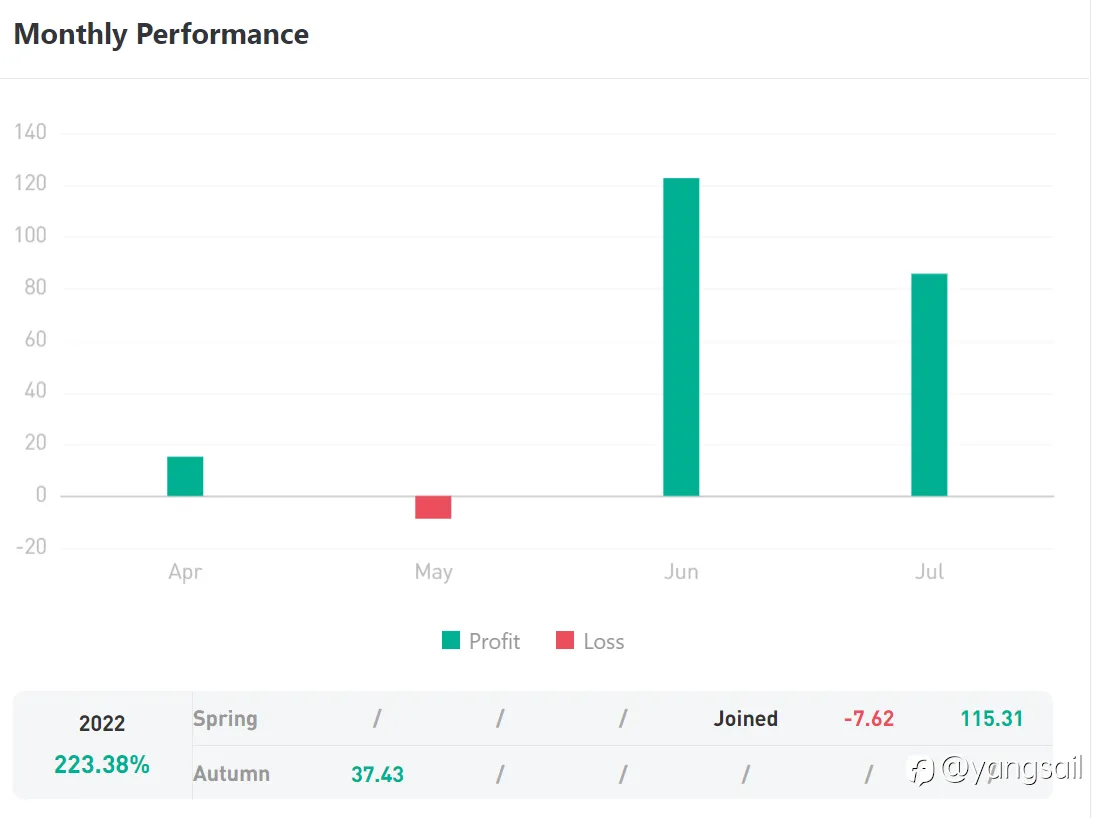Click the Joined cell in Spring row
This screenshot has width=1094, height=818.
pos(746,719)
